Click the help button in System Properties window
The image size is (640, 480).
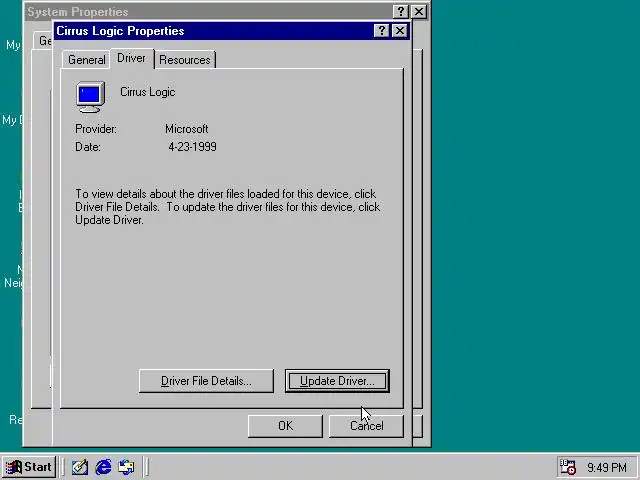pos(401,11)
